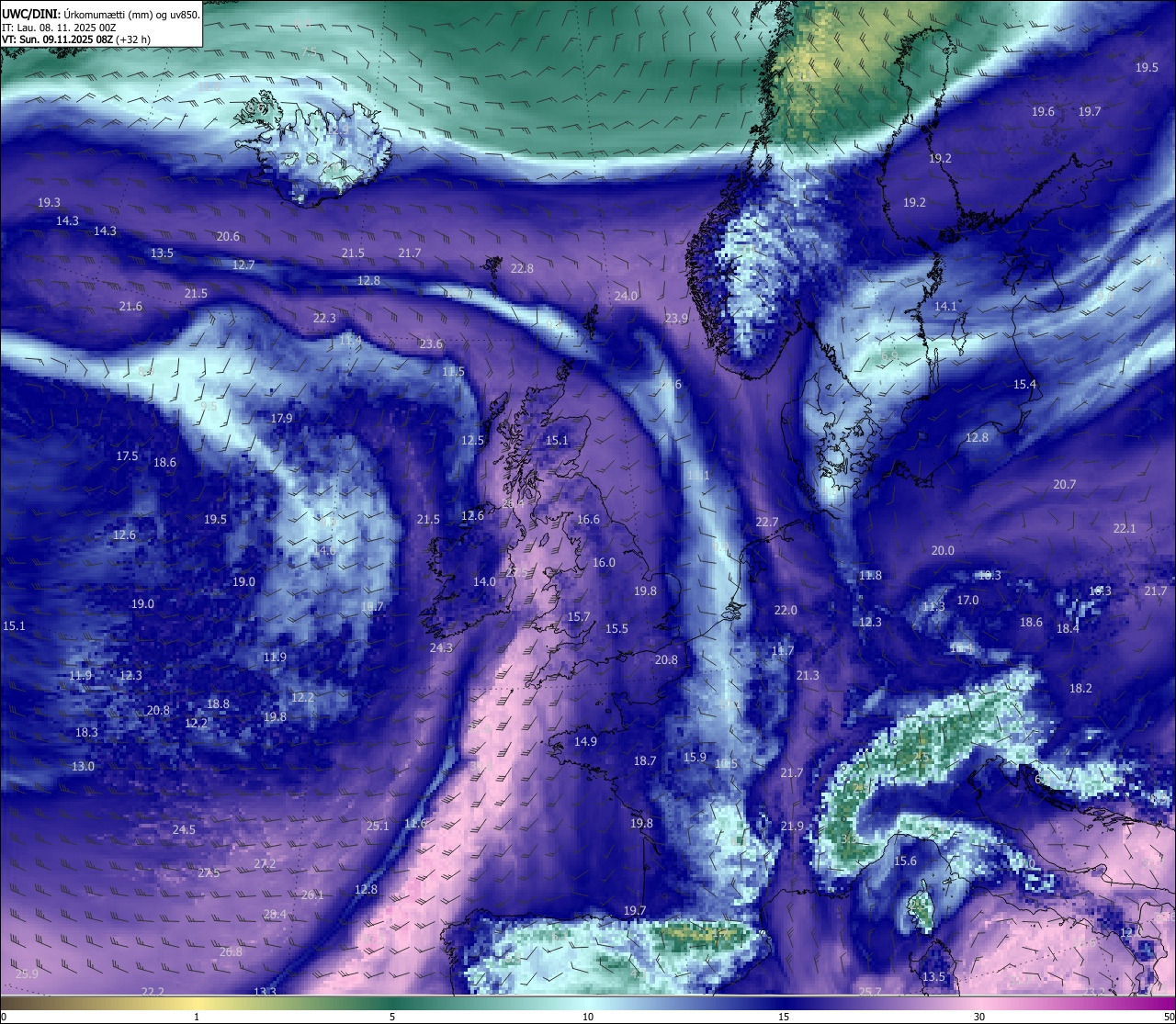Screen dimensions: 1176x1024
Task: Click the 20.6 value on the map
Action: tap(228, 237)
